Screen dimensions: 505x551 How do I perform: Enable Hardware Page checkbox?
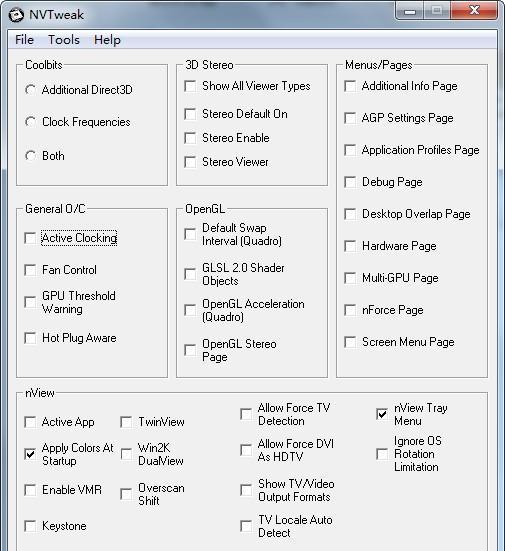click(x=350, y=246)
